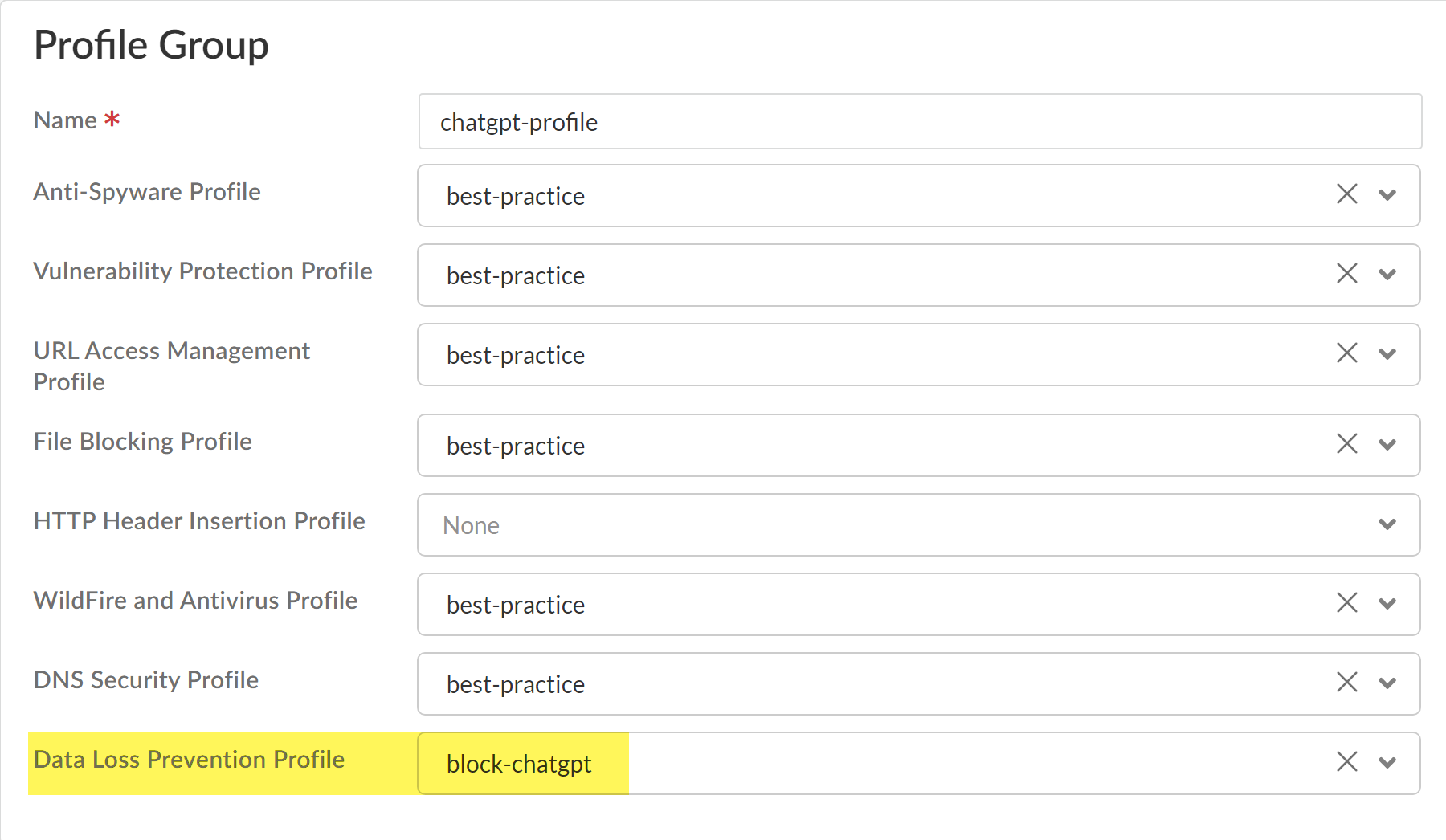Remove the DNS Security Profile selection
Screen dimensions: 1446x840
[x=1347, y=682]
